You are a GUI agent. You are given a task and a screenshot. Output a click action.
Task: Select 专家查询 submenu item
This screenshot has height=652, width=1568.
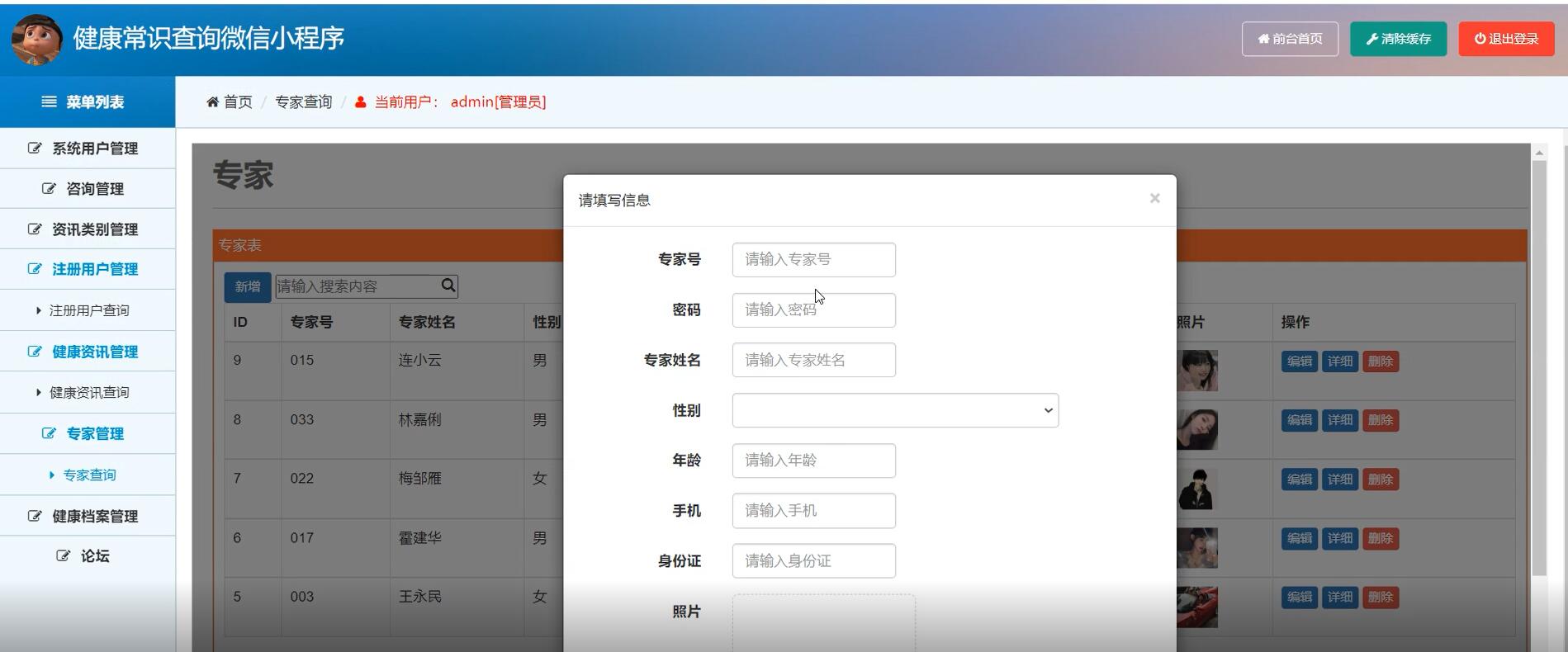click(x=88, y=475)
